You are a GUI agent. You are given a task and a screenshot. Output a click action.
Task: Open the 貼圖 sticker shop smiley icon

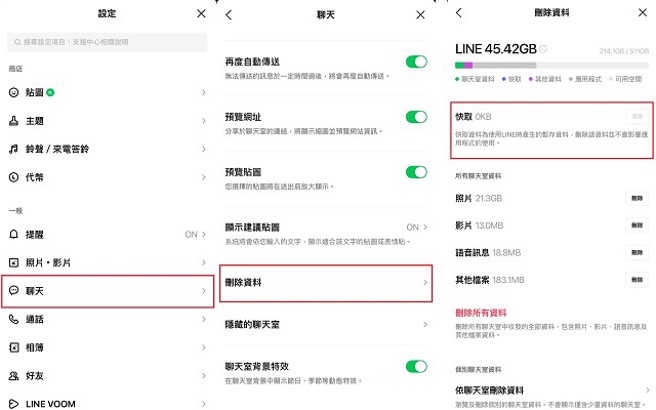(x=14, y=92)
